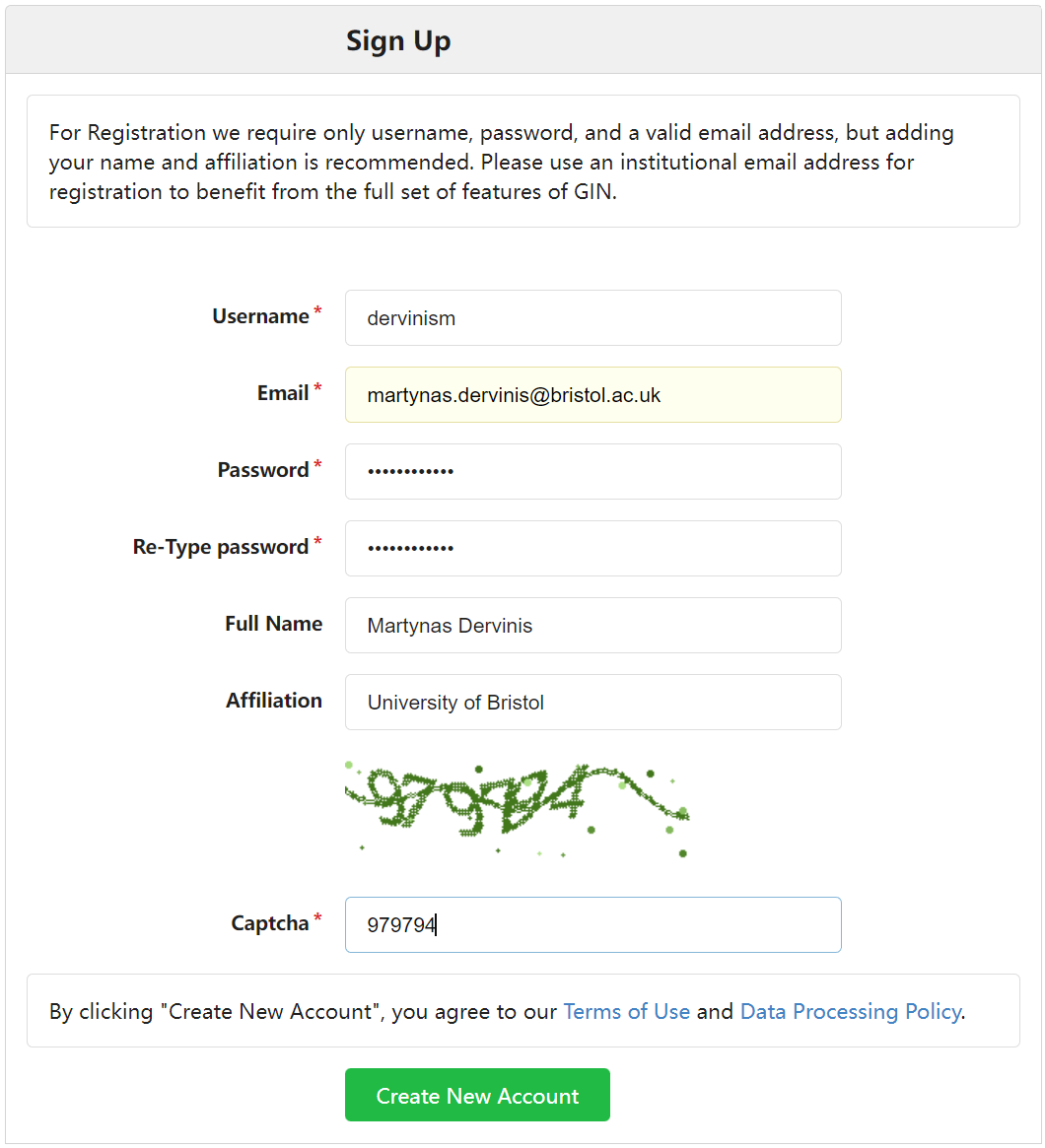Select the Re-Type password input box
This screenshot has width=1045, height=1148.
click(x=592, y=548)
